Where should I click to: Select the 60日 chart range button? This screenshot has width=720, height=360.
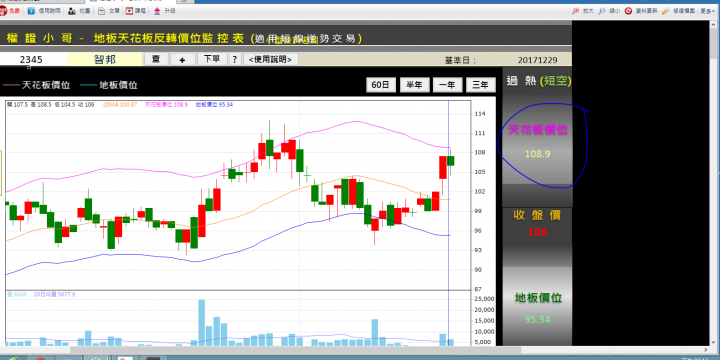(x=381, y=85)
